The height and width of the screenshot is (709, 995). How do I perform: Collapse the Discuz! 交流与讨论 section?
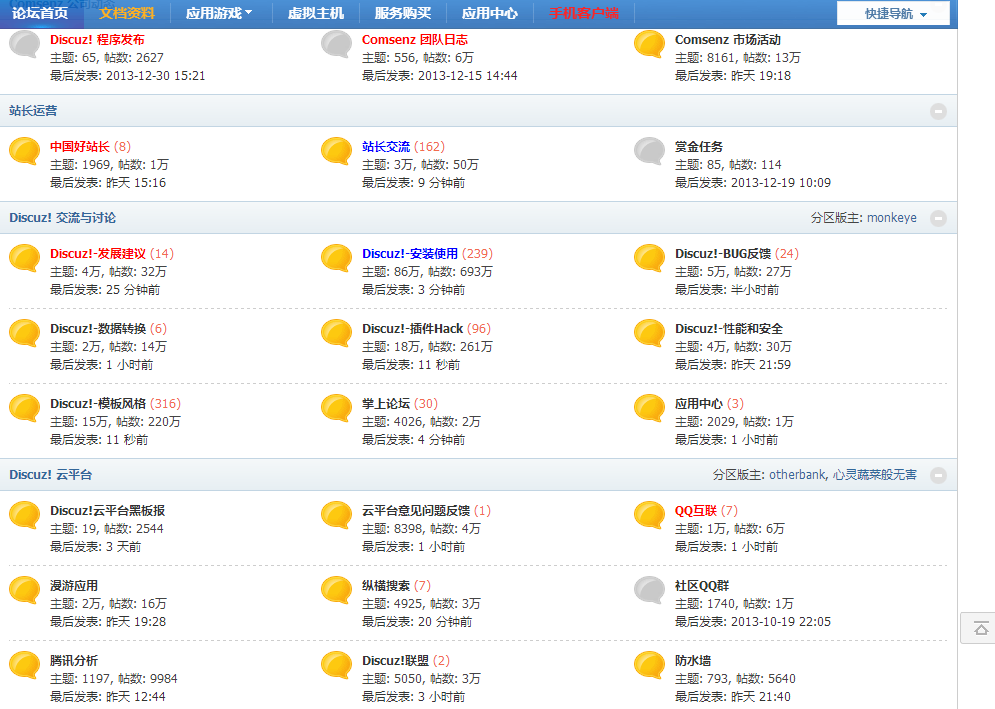(938, 218)
